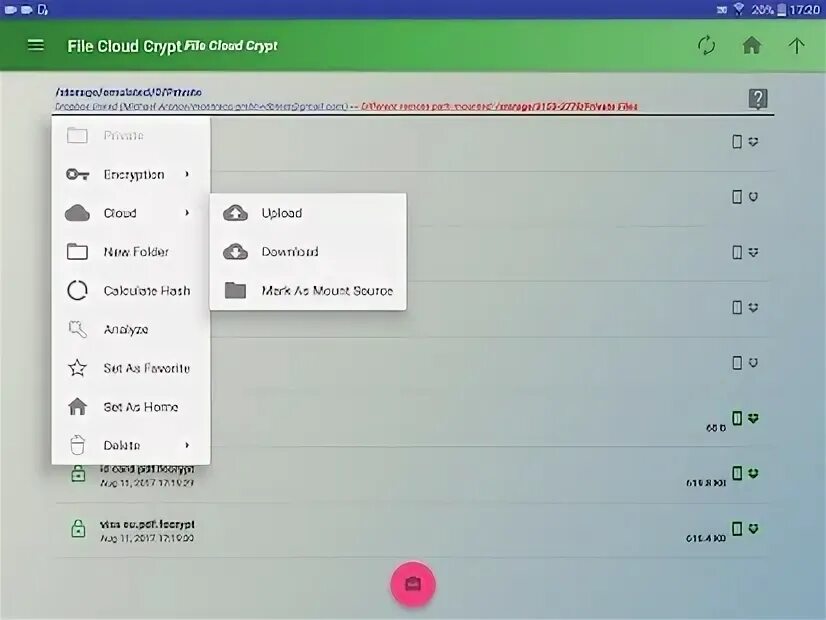Open the help question mark icon
Screen dimensions: 826x620
coord(758,99)
